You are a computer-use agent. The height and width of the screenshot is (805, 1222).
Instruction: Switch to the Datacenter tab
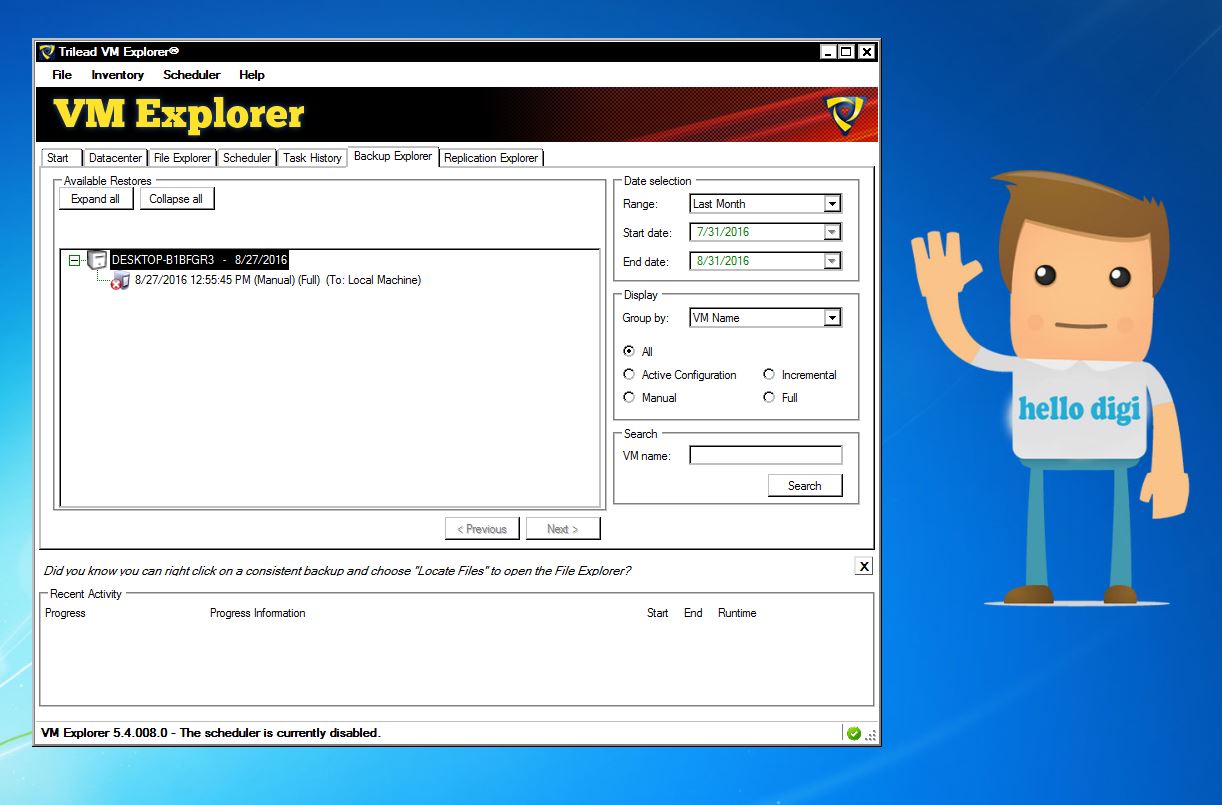click(x=115, y=158)
